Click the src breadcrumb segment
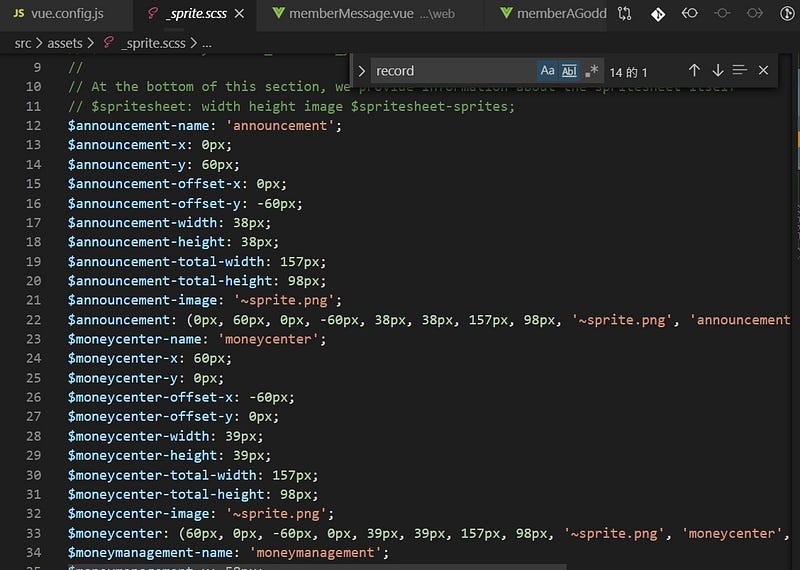Viewport: 800px width, 570px height. tap(23, 44)
